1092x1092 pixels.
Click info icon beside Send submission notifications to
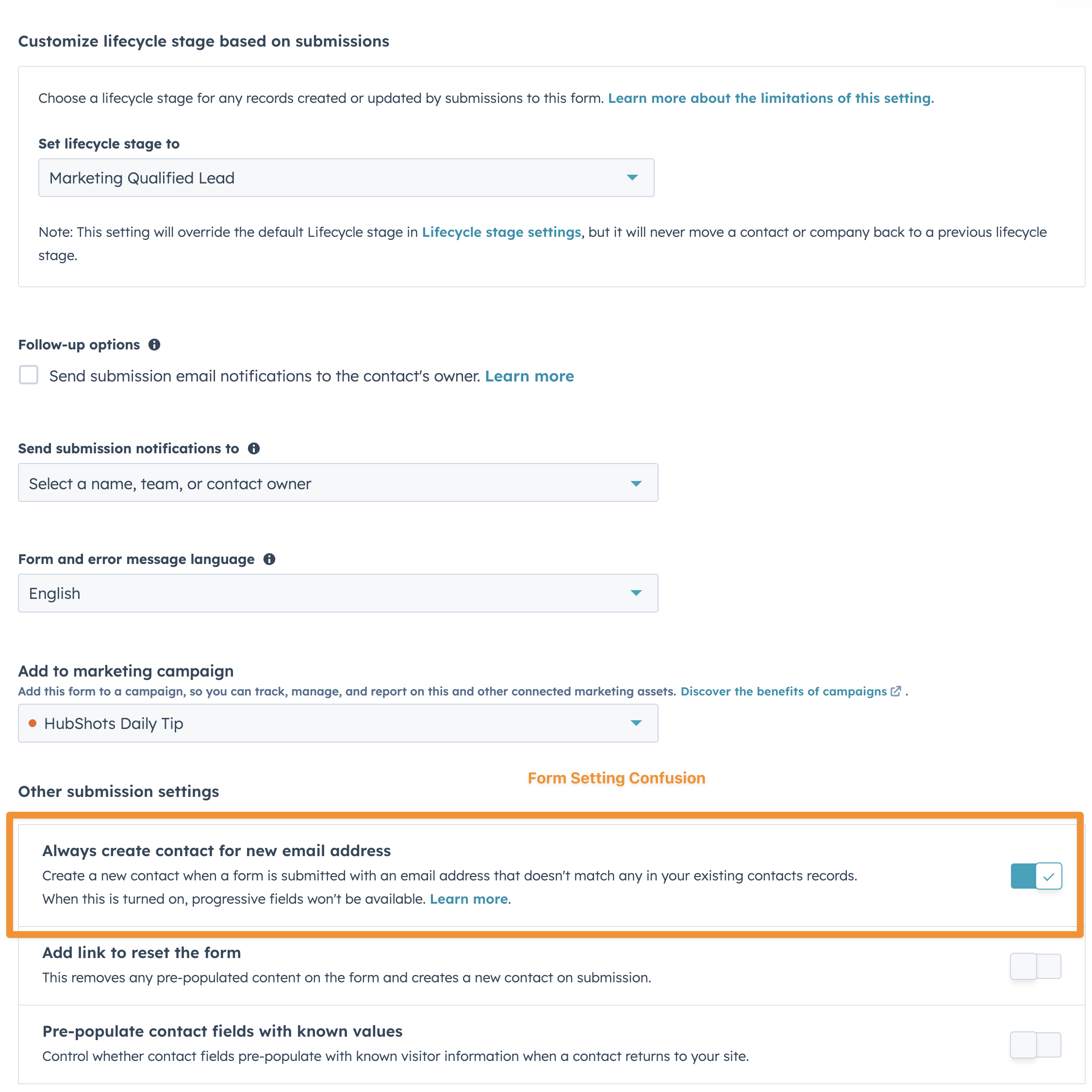[254, 448]
